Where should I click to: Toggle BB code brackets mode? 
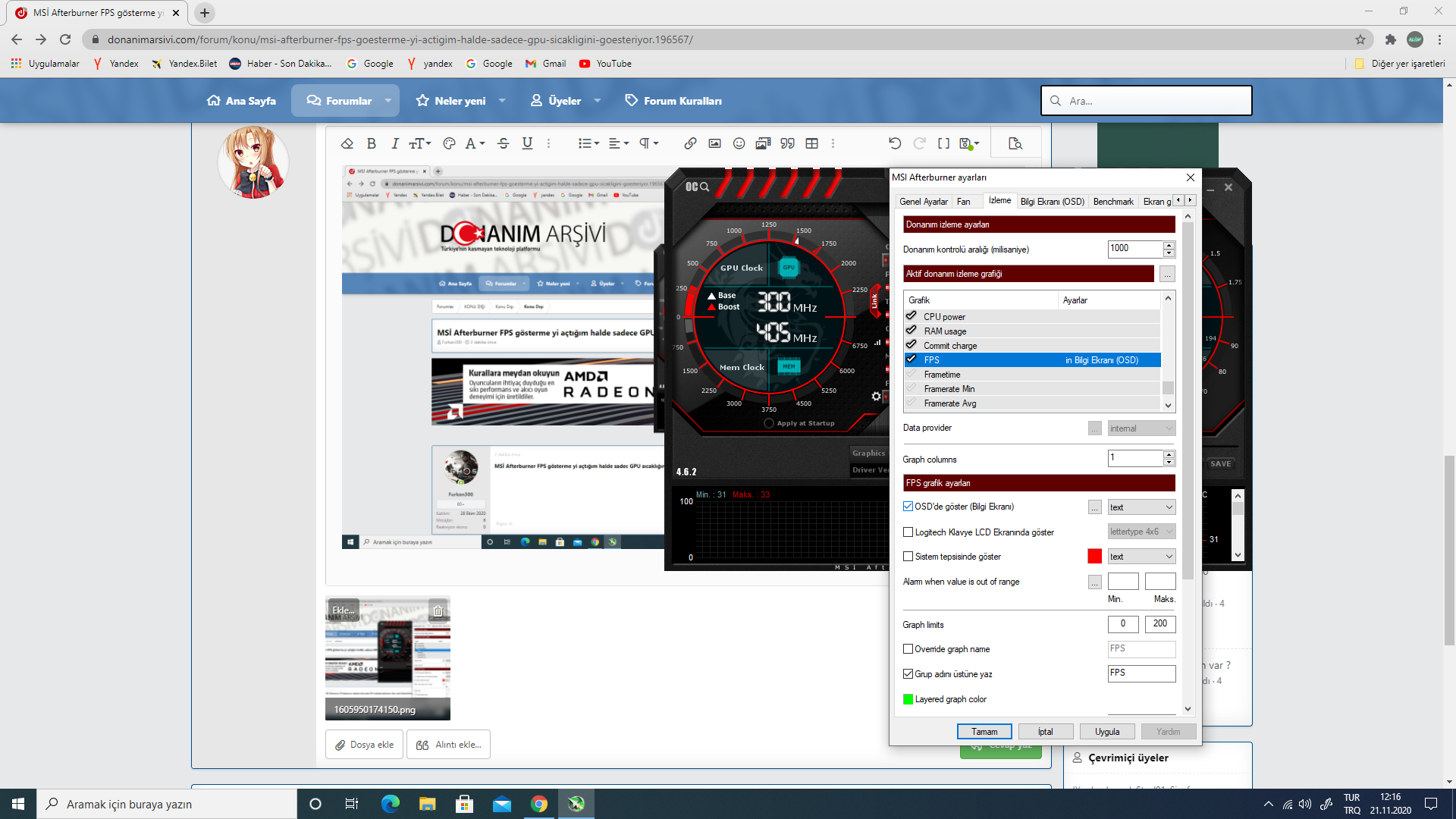click(943, 143)
